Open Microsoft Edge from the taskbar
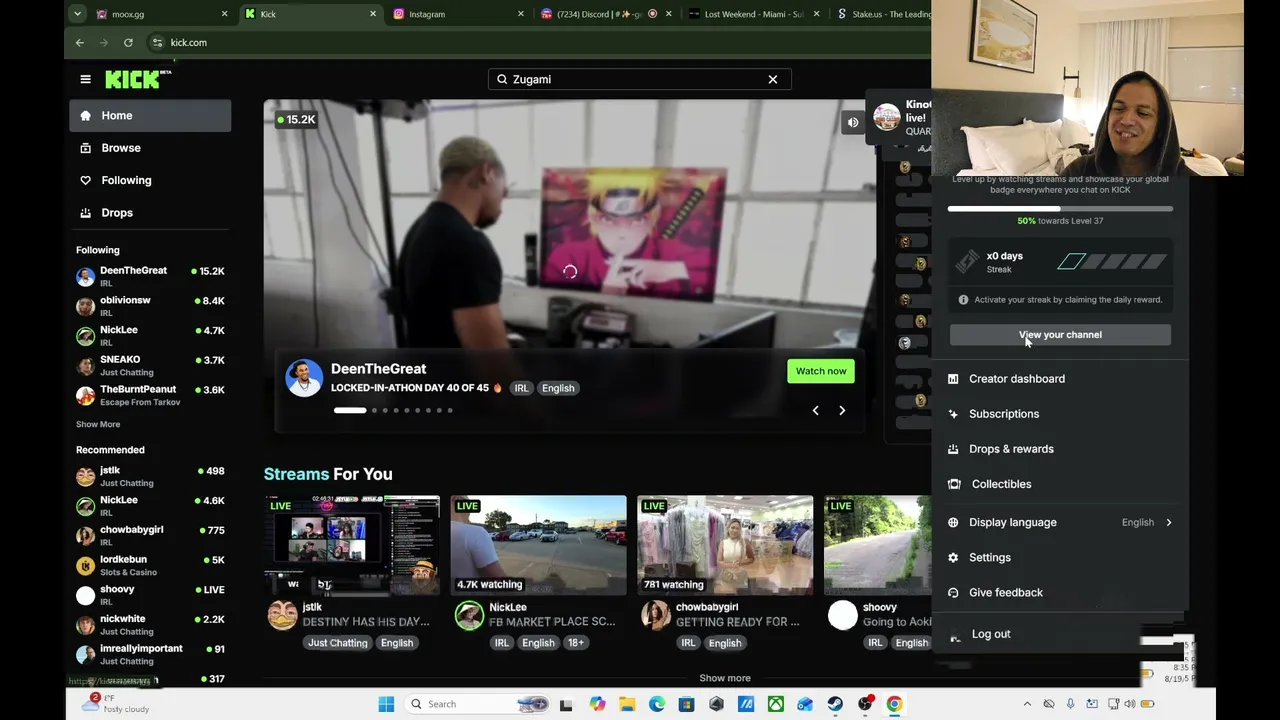Viewport: 1280px width, 720px height. click(657, 704)
